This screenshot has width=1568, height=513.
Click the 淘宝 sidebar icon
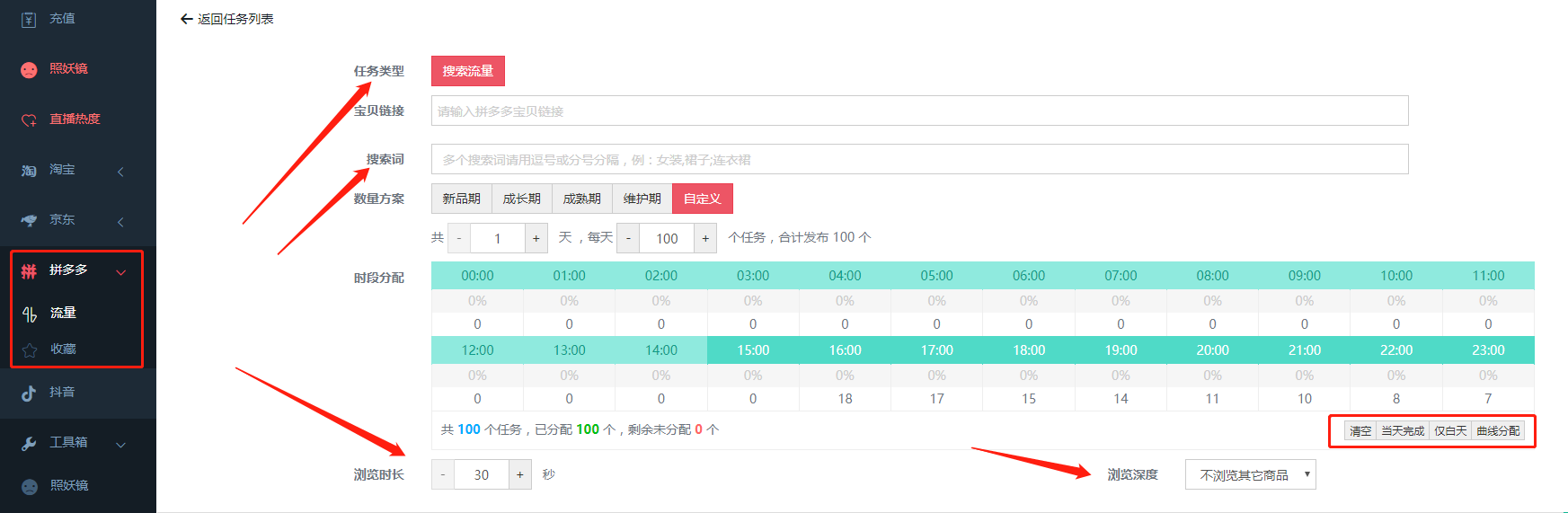(29, 170)
